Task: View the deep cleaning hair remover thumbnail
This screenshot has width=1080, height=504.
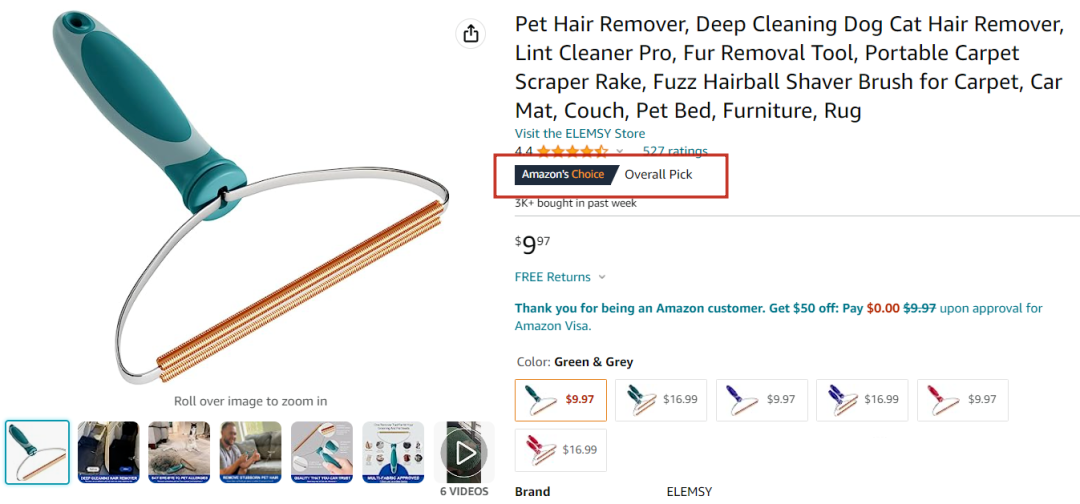Action: pos(108,453)
